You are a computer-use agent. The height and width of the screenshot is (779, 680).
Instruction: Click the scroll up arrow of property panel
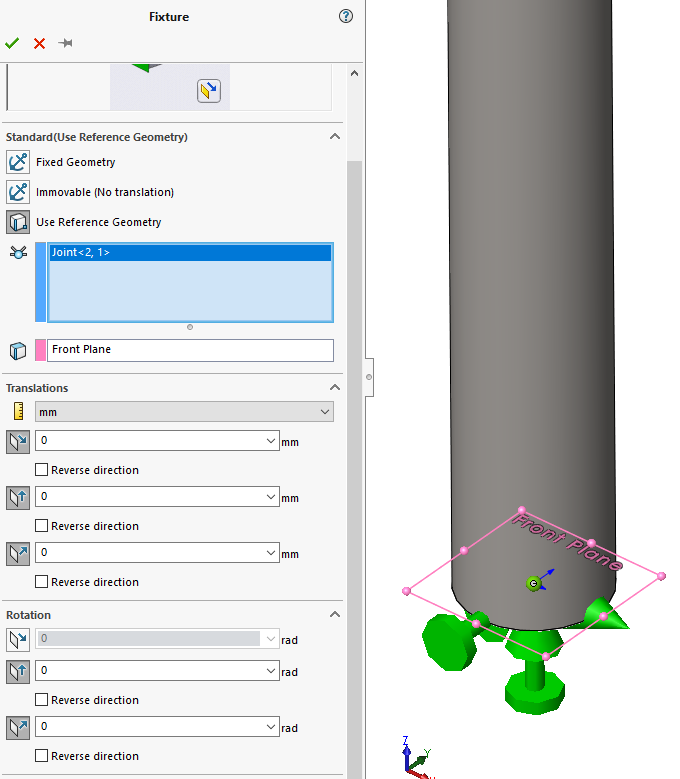354,74
